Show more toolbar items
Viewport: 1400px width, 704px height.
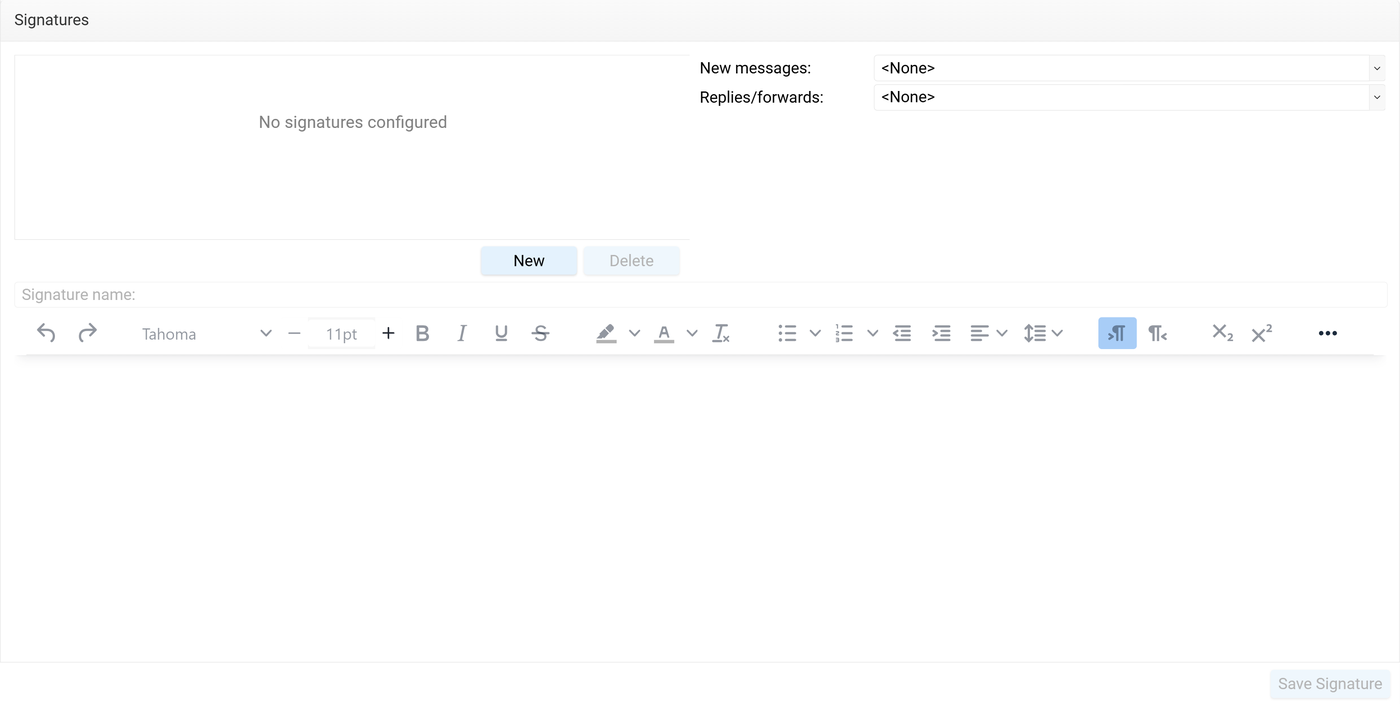[x=1328, y=333]
